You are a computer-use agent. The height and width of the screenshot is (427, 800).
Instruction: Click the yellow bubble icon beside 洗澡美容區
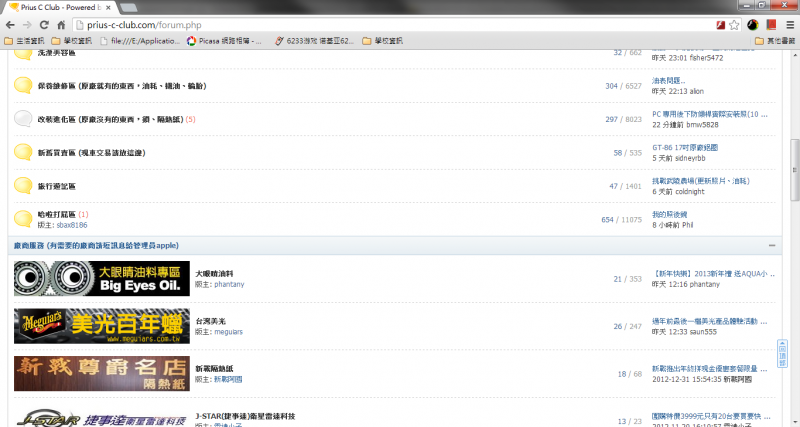tap(23, 53)
